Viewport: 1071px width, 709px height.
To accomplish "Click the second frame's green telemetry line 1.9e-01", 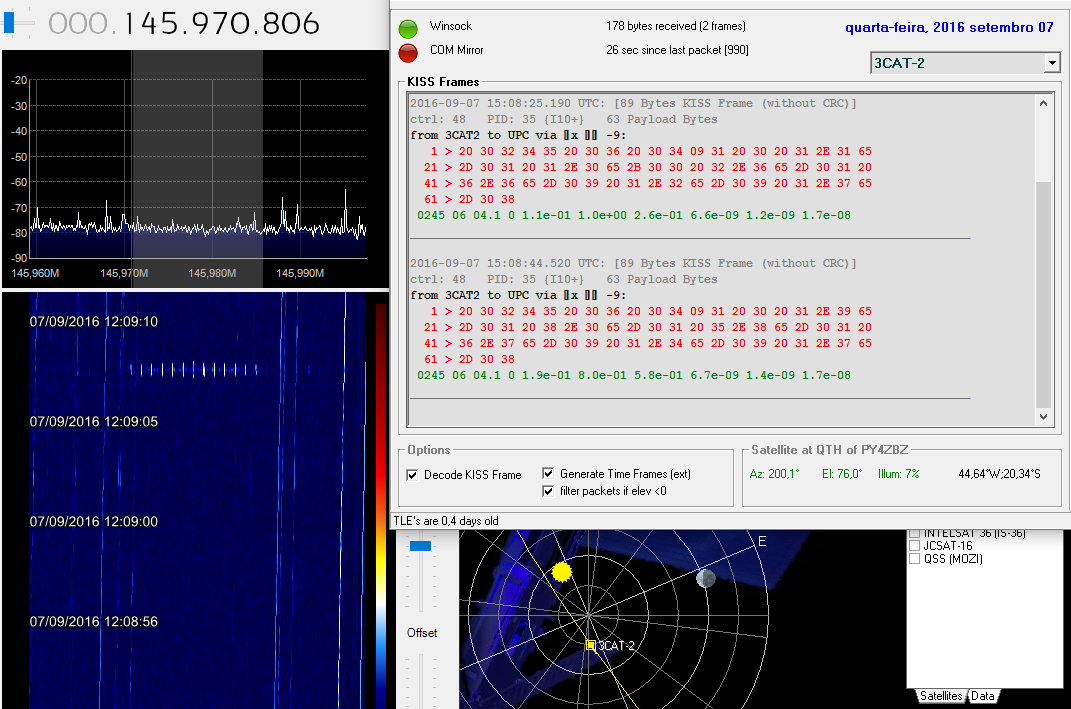I will tap(634, 375).
